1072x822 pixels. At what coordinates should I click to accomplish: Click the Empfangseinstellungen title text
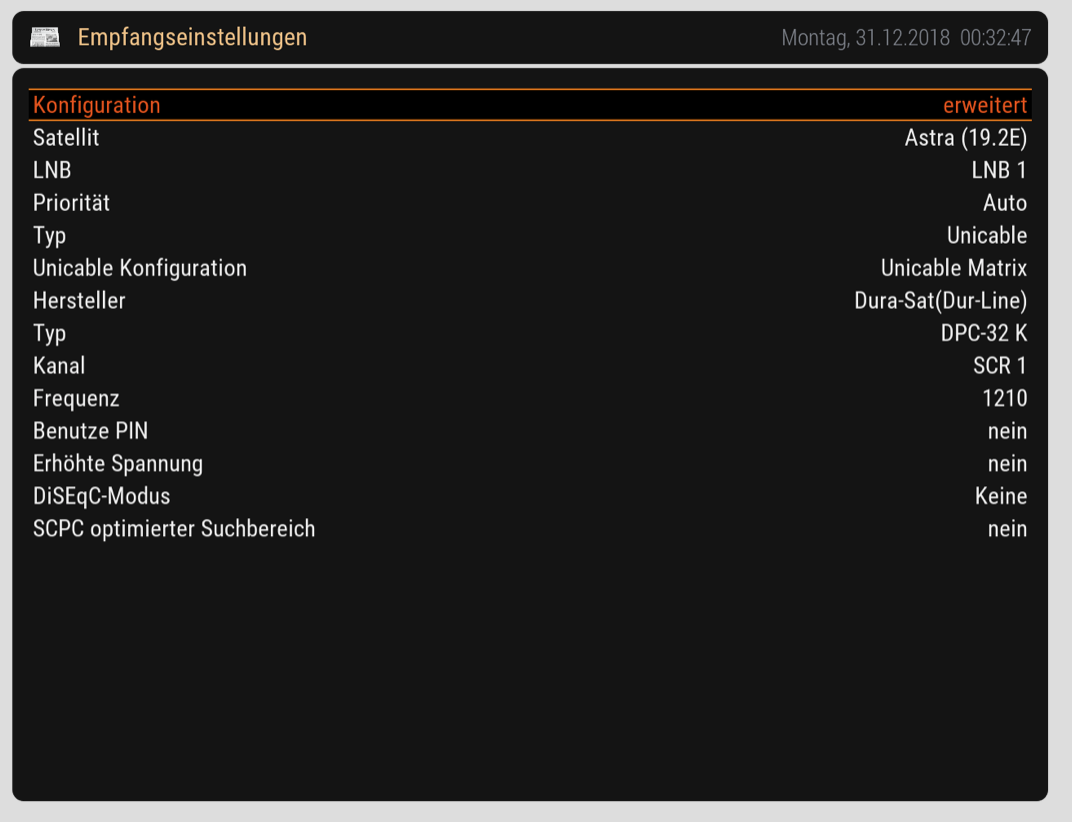point(192,38)
